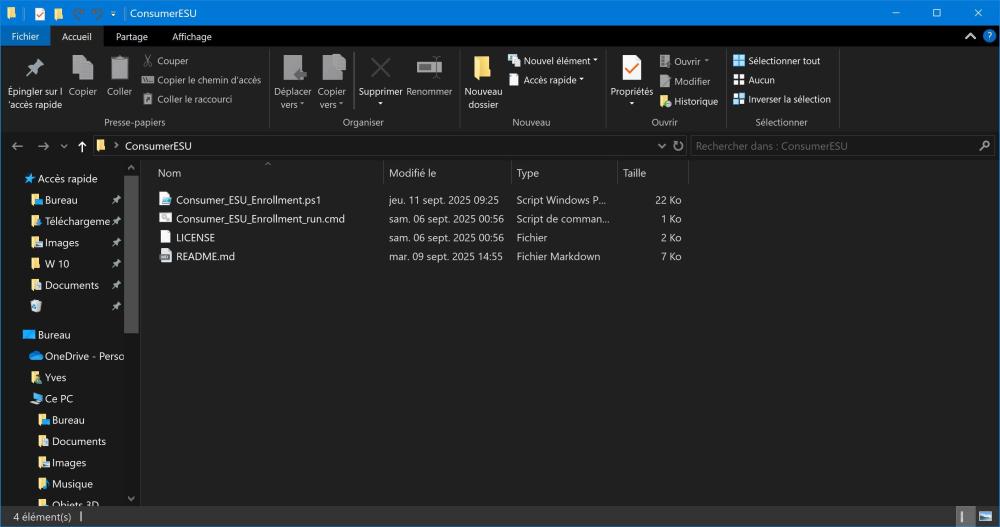Open the address bar history dropdown

pos(663,146)
